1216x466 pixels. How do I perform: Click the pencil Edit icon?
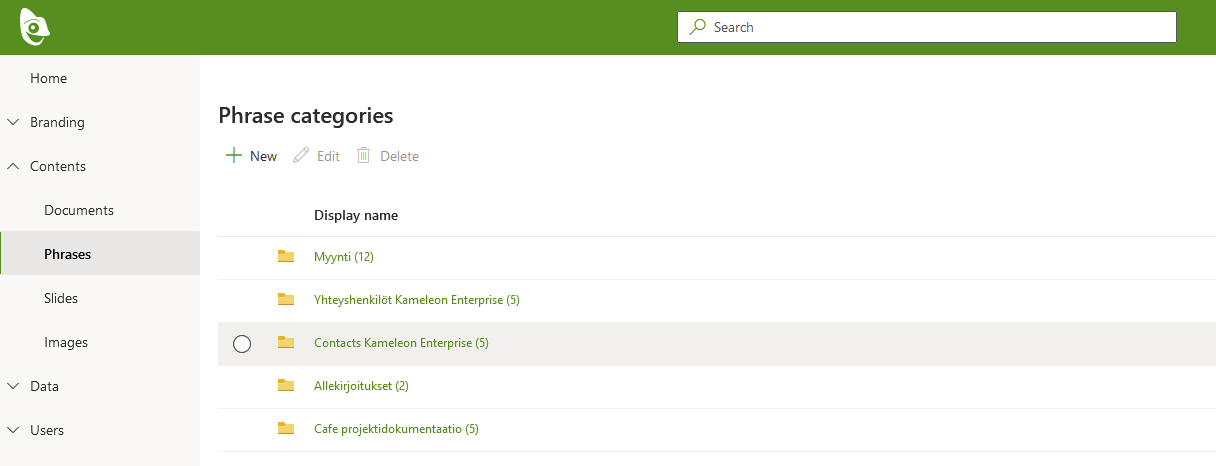click(300, 156)
